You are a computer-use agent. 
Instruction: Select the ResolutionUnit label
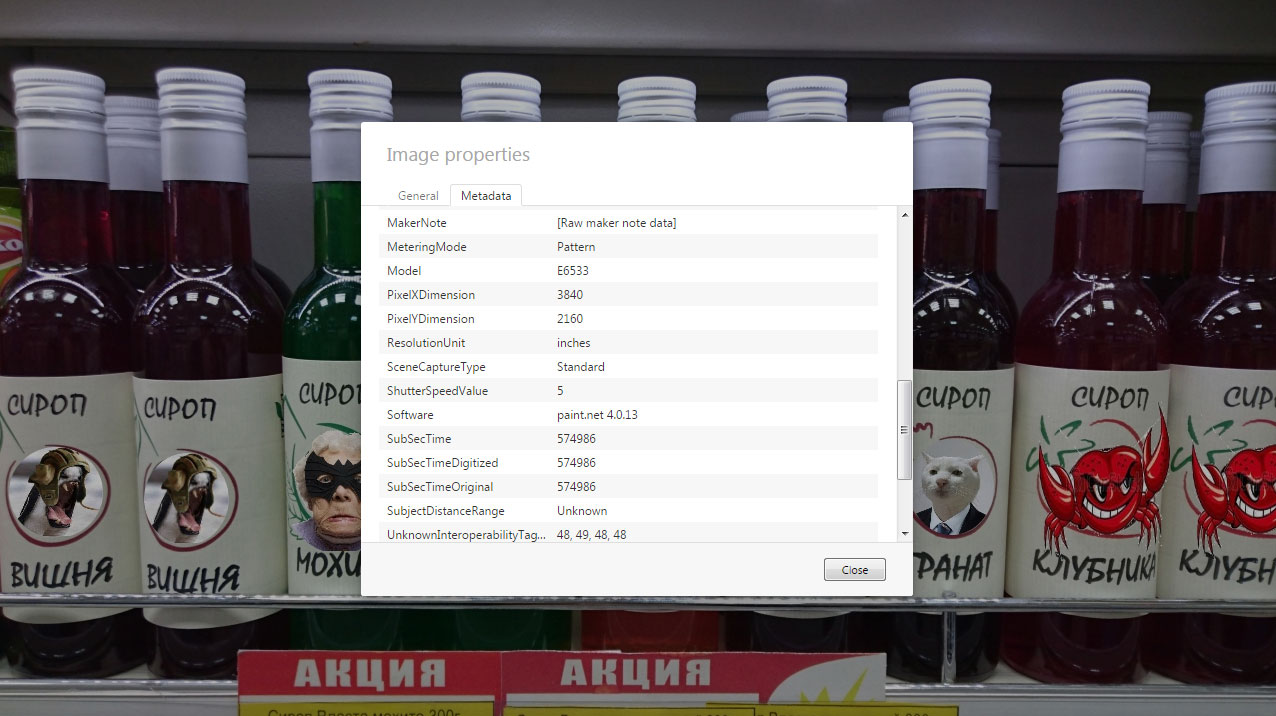click(426, 343)
